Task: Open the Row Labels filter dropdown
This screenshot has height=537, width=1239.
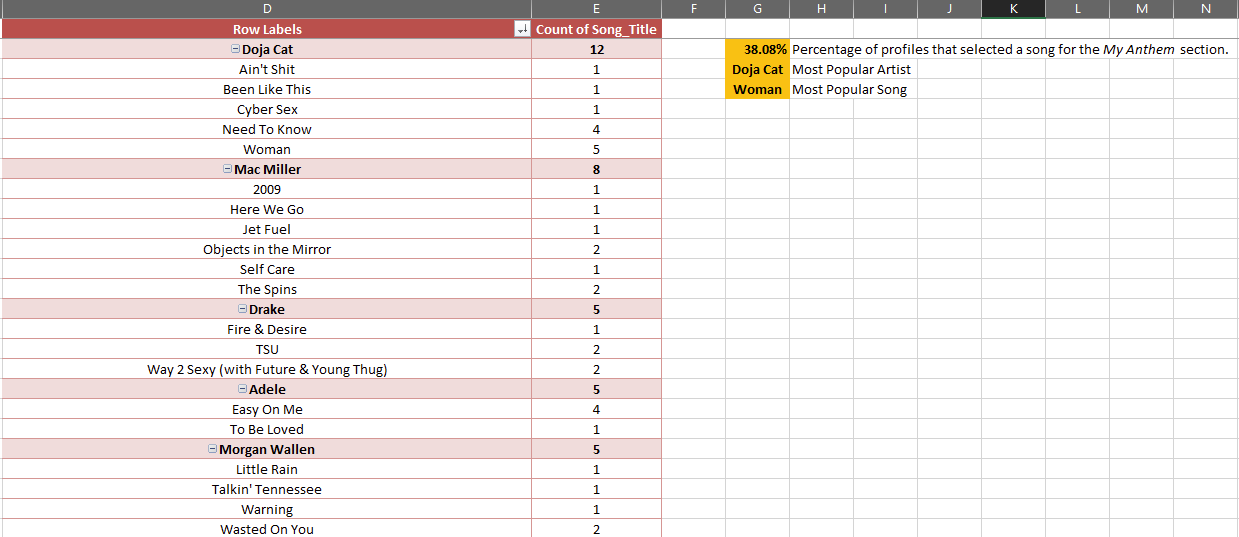Action: (521, 30)
